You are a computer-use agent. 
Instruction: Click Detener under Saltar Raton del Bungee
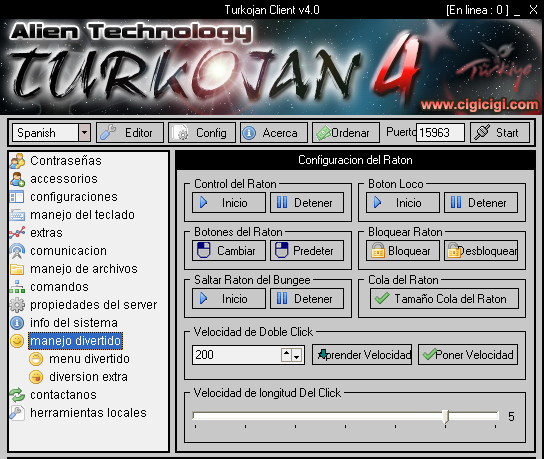(307, 298)
